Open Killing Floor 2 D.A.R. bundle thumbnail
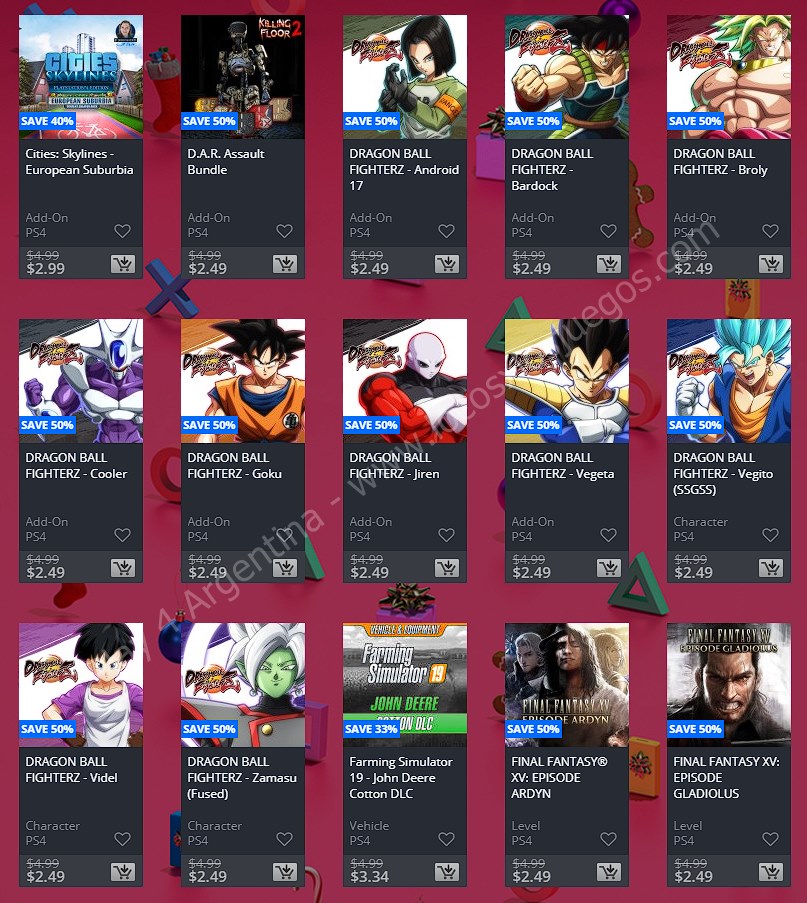Image resolution: width=807 pixels, height=903 pixels. (x=243, y=77)
